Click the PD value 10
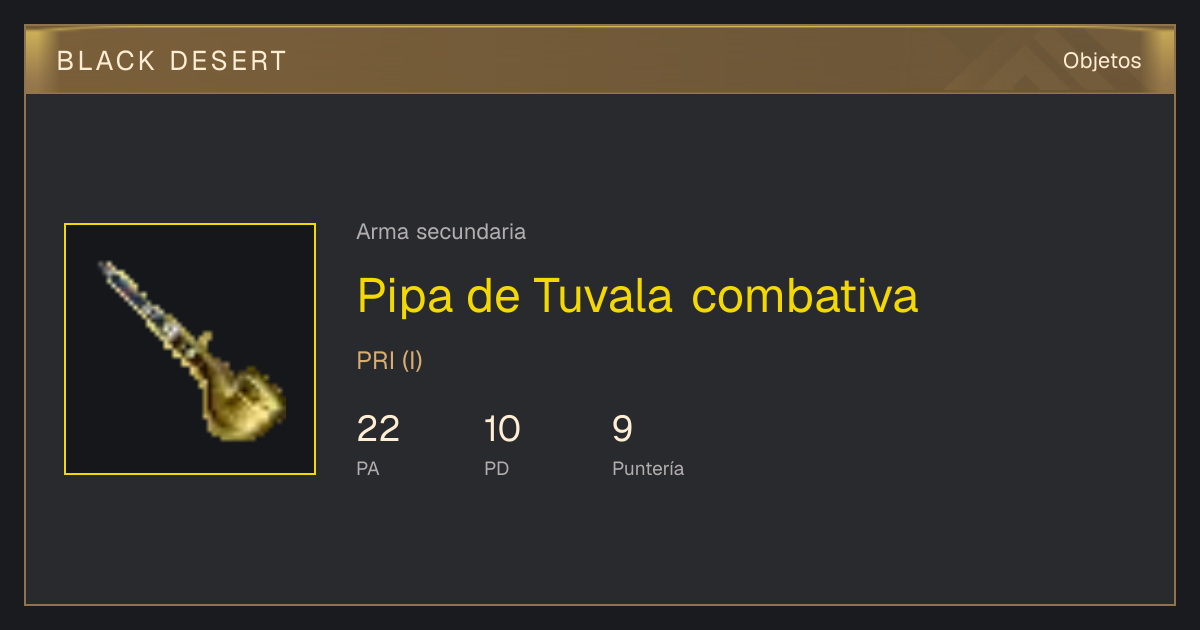 502,429
